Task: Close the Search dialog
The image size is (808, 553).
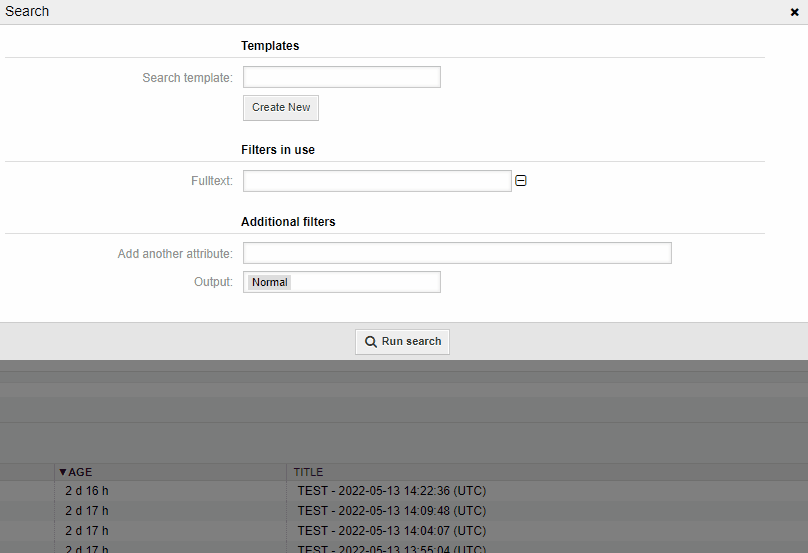Action: (794, 12)
